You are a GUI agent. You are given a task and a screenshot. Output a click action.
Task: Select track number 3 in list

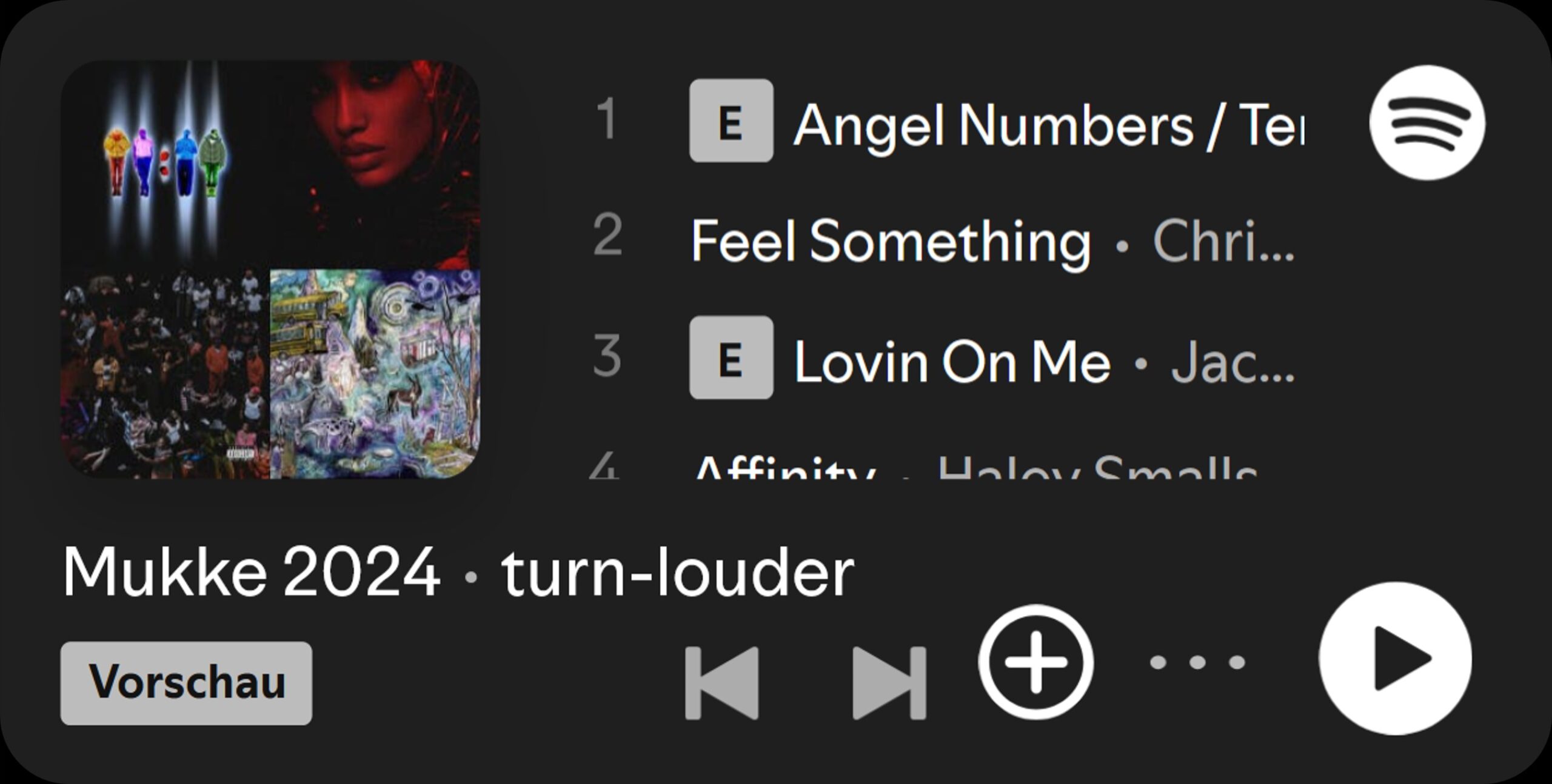[x=607, y=356]
